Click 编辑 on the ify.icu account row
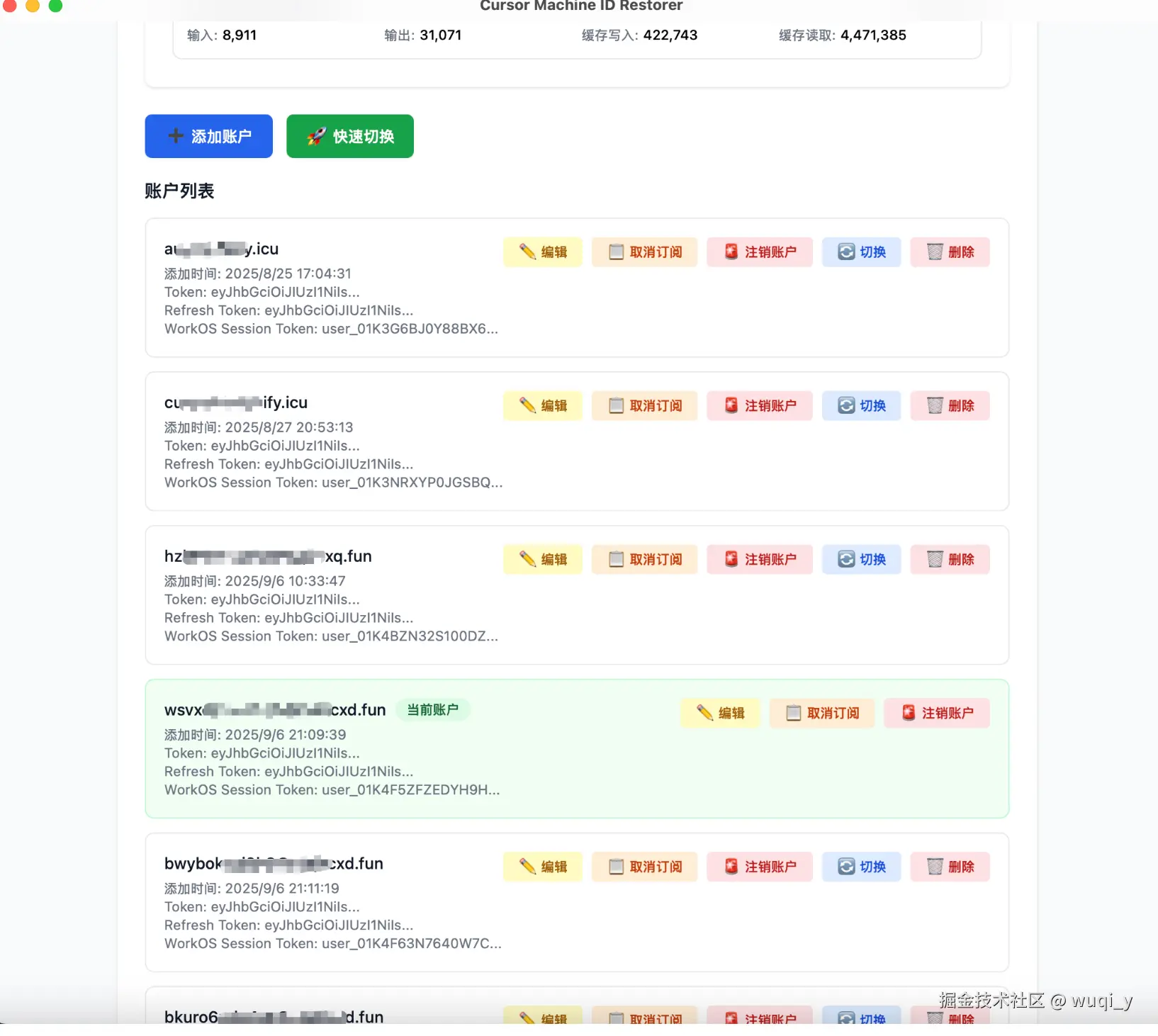 tap(543, 406)
